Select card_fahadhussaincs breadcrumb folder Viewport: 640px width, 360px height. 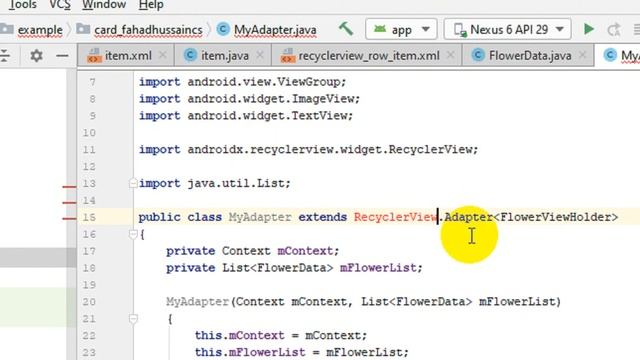click(x=148, y=30)
